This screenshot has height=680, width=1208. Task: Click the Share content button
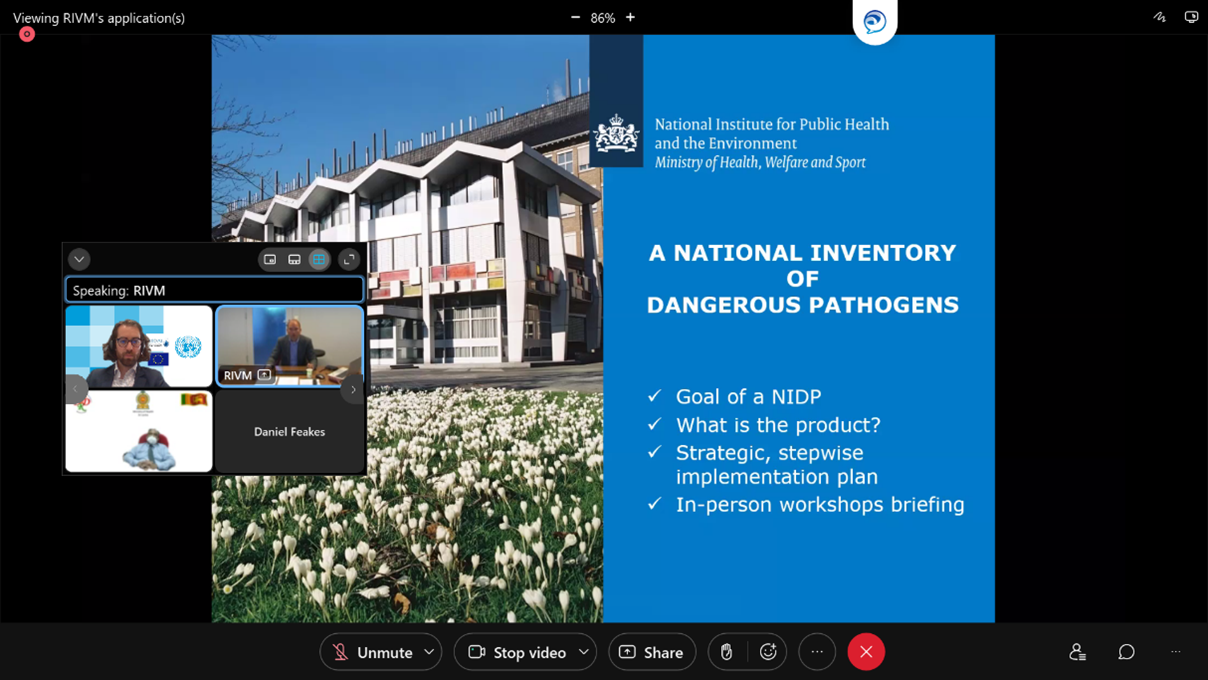pos(652,652)
